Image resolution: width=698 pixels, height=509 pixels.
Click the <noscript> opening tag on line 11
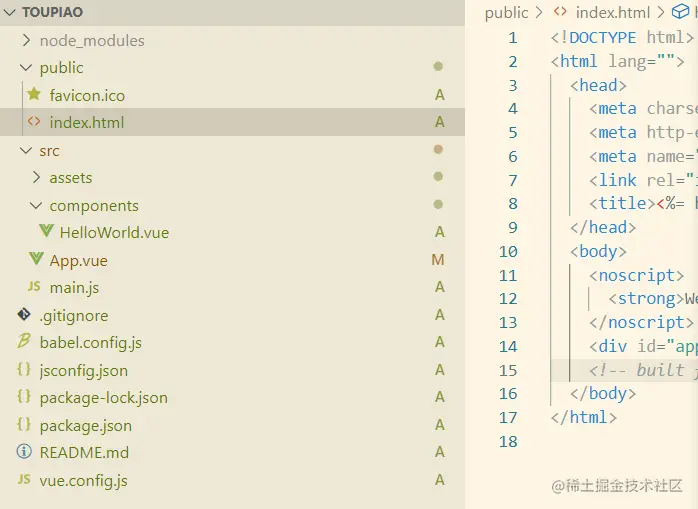pos(637,276)
